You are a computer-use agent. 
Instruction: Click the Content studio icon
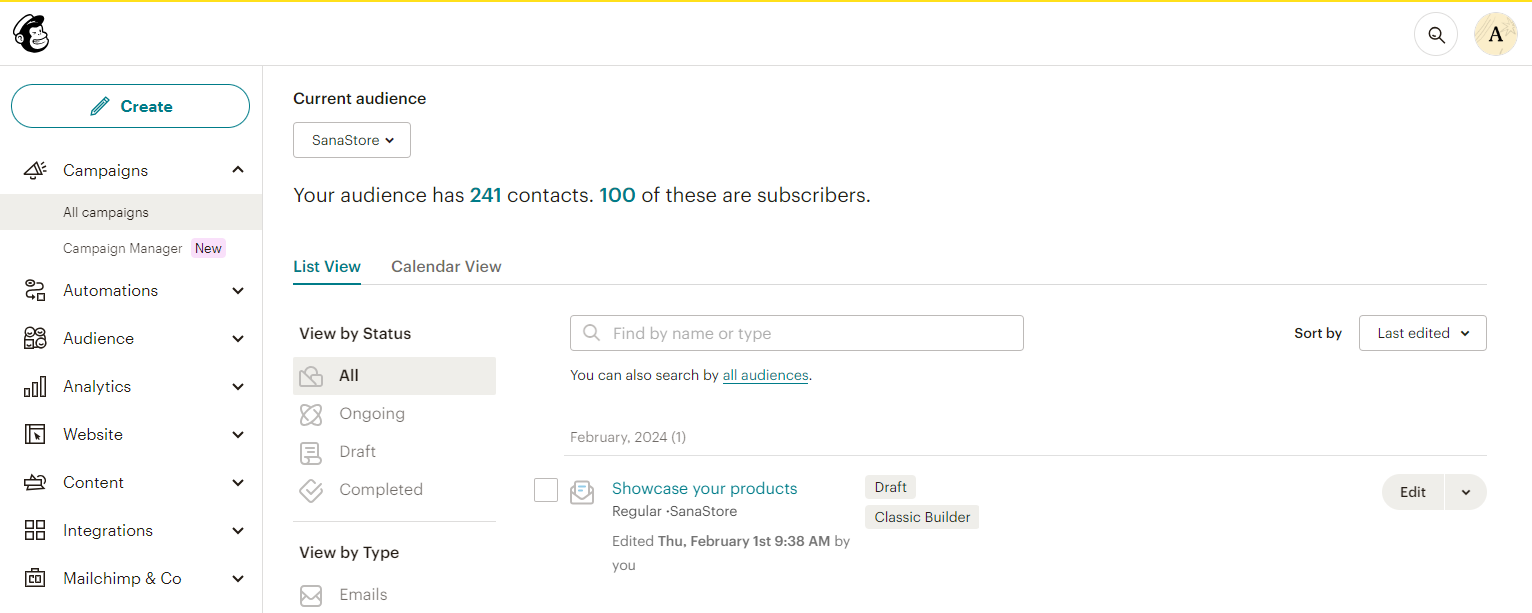(35, 482)
